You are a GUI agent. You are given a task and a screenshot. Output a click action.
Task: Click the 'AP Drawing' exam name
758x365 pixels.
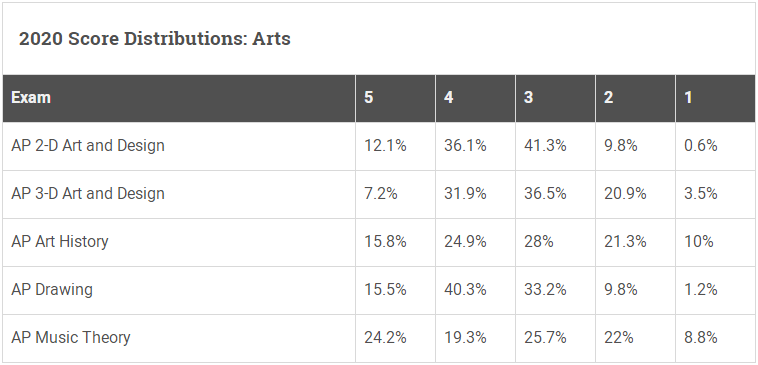pos(52,289)
